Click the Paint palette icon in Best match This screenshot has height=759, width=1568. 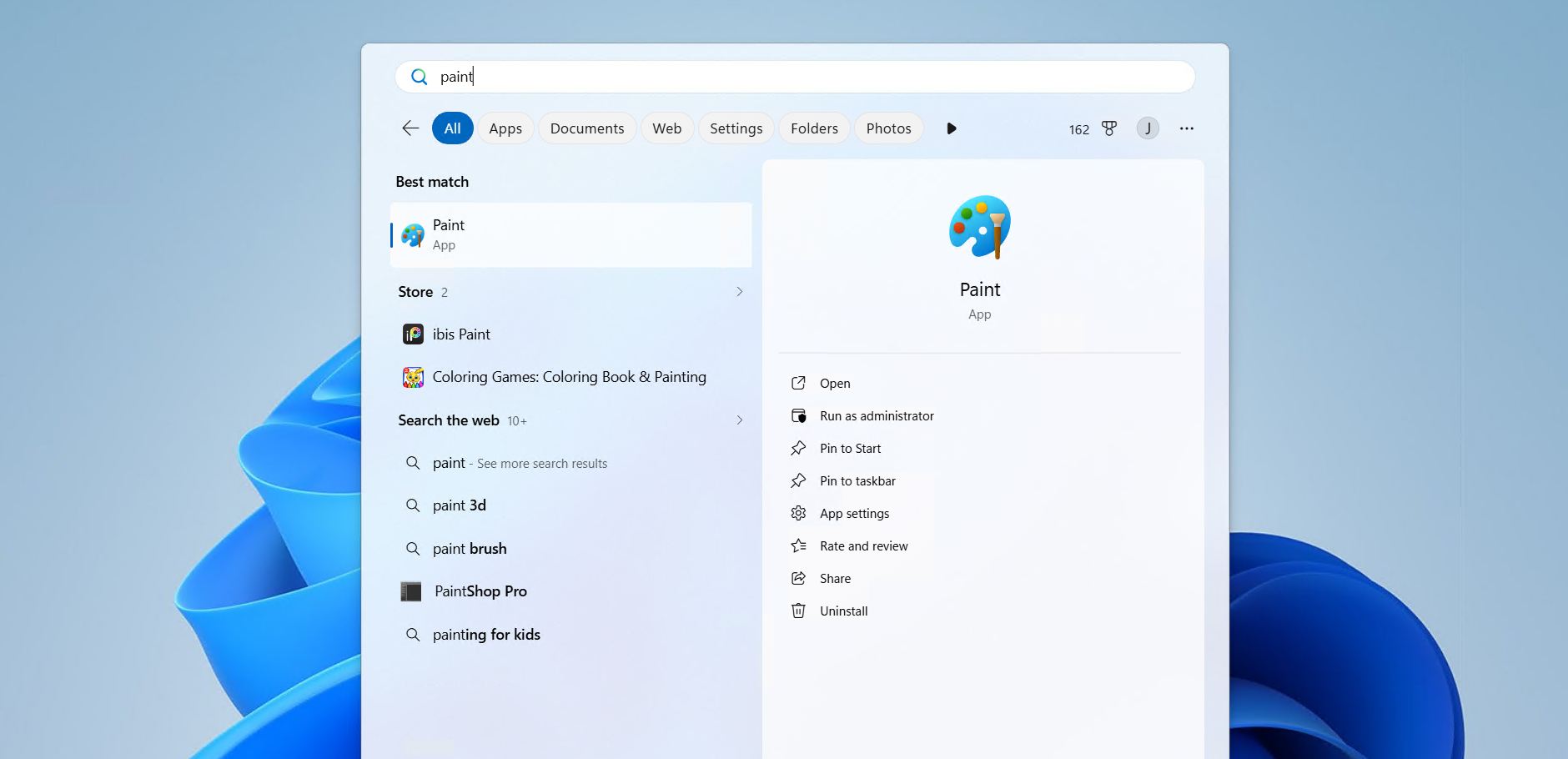coord(413,235)
